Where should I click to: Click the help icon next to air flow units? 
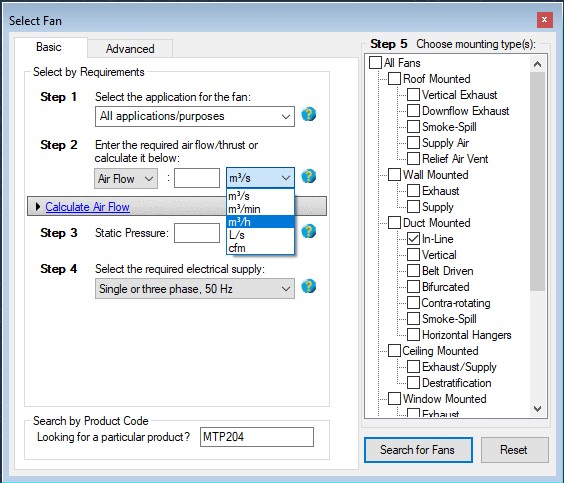[x=309, y=177]
